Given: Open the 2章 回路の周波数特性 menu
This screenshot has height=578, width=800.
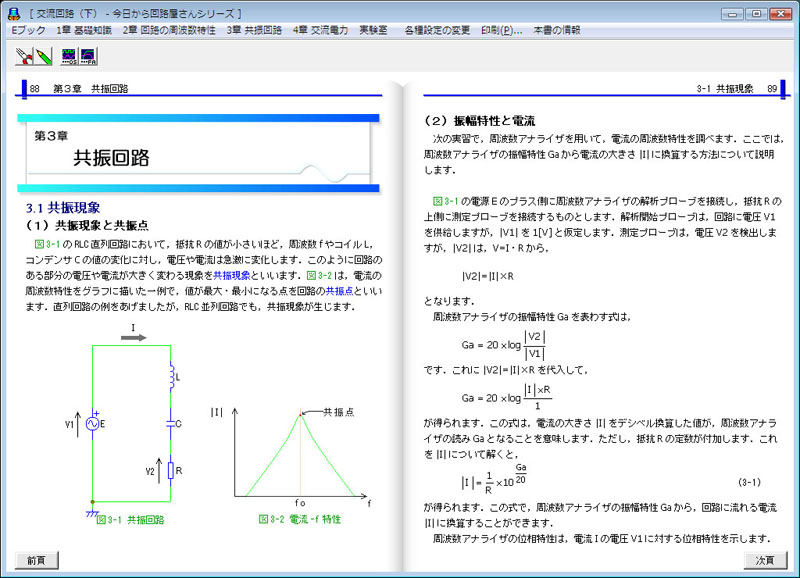Looking at the screenshot, I should [x=169, y=31].
